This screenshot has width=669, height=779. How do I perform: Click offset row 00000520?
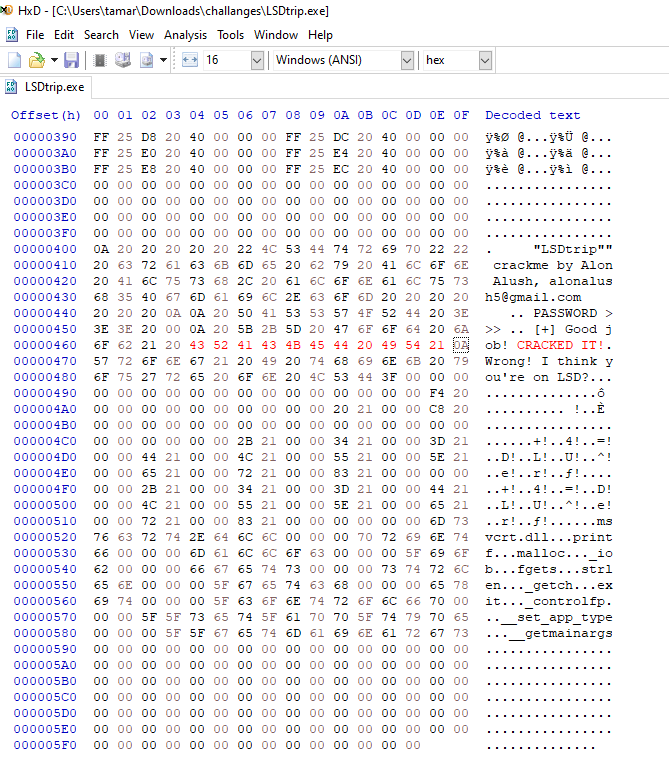coord(45,538)
